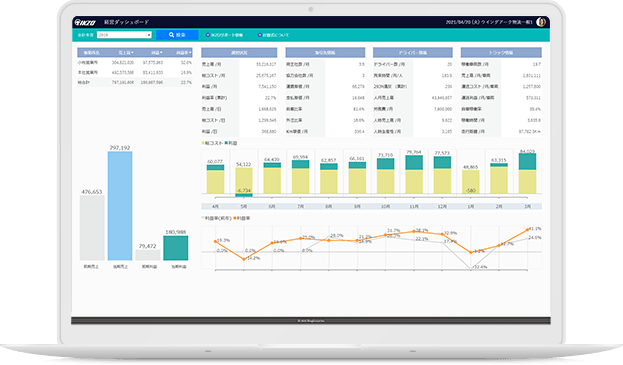Click the 11月 bar labeled 79,764
This screenshot has height=365, width=623.
pos(414,174)
